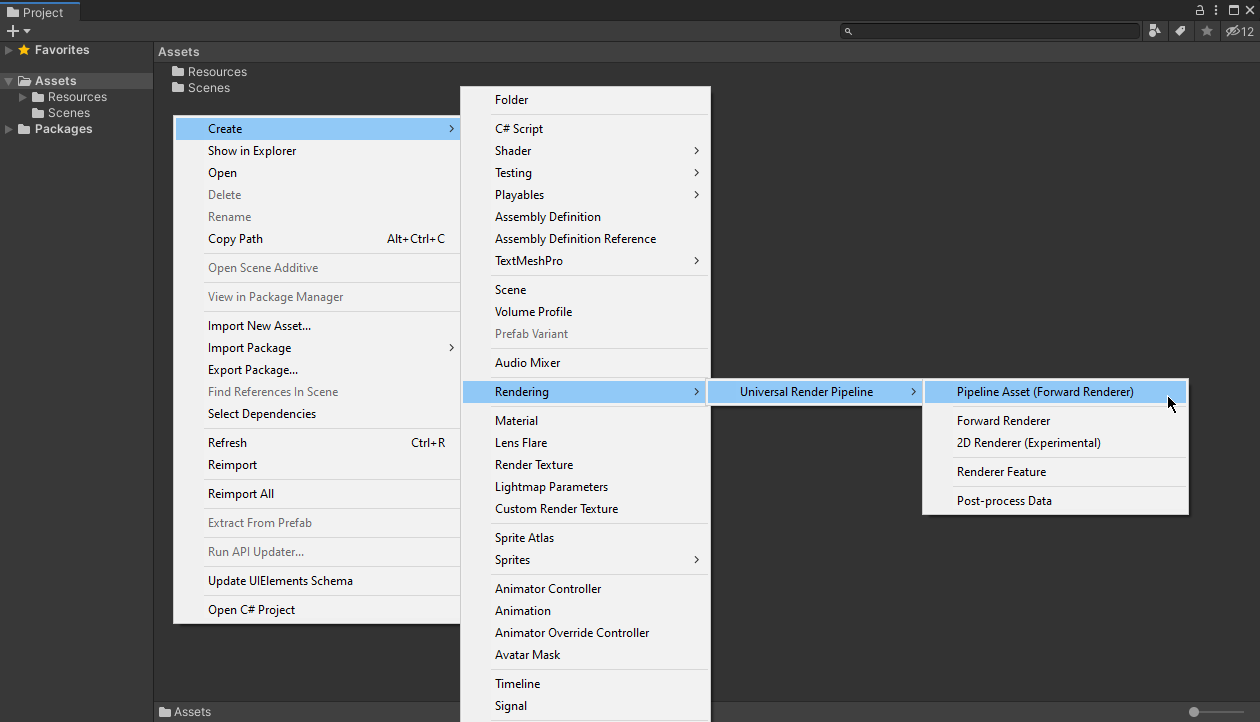This screenshot has height=722, width=1260.
Task: Click Show in Explorer in context menu
Action: click(x=252, y=151)
